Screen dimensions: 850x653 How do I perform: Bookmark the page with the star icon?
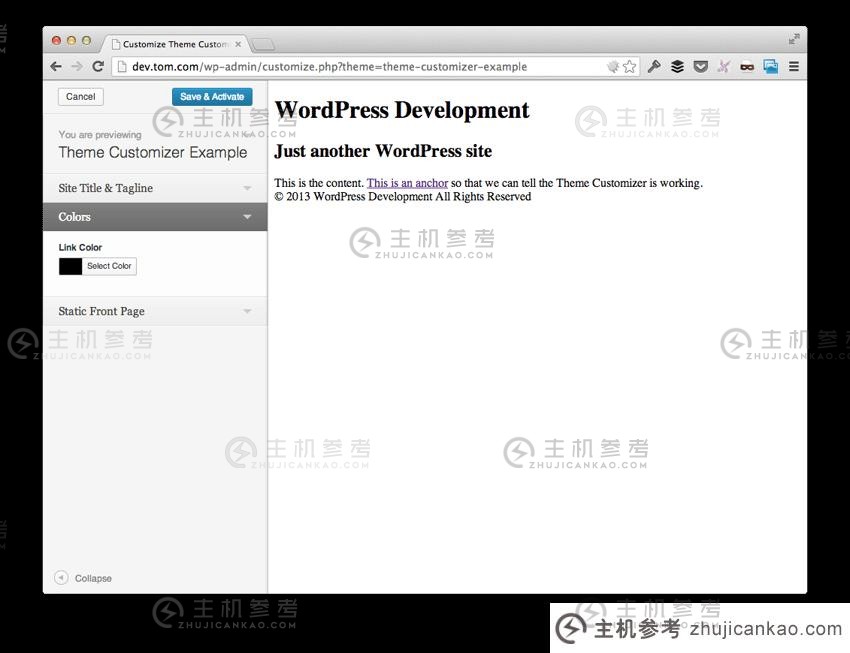tap(629, 67)
